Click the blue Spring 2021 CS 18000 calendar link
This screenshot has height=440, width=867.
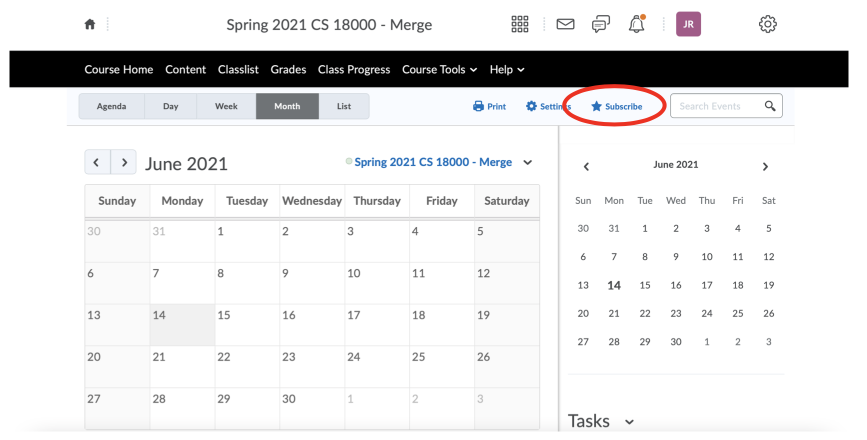(x=433, y=162)
